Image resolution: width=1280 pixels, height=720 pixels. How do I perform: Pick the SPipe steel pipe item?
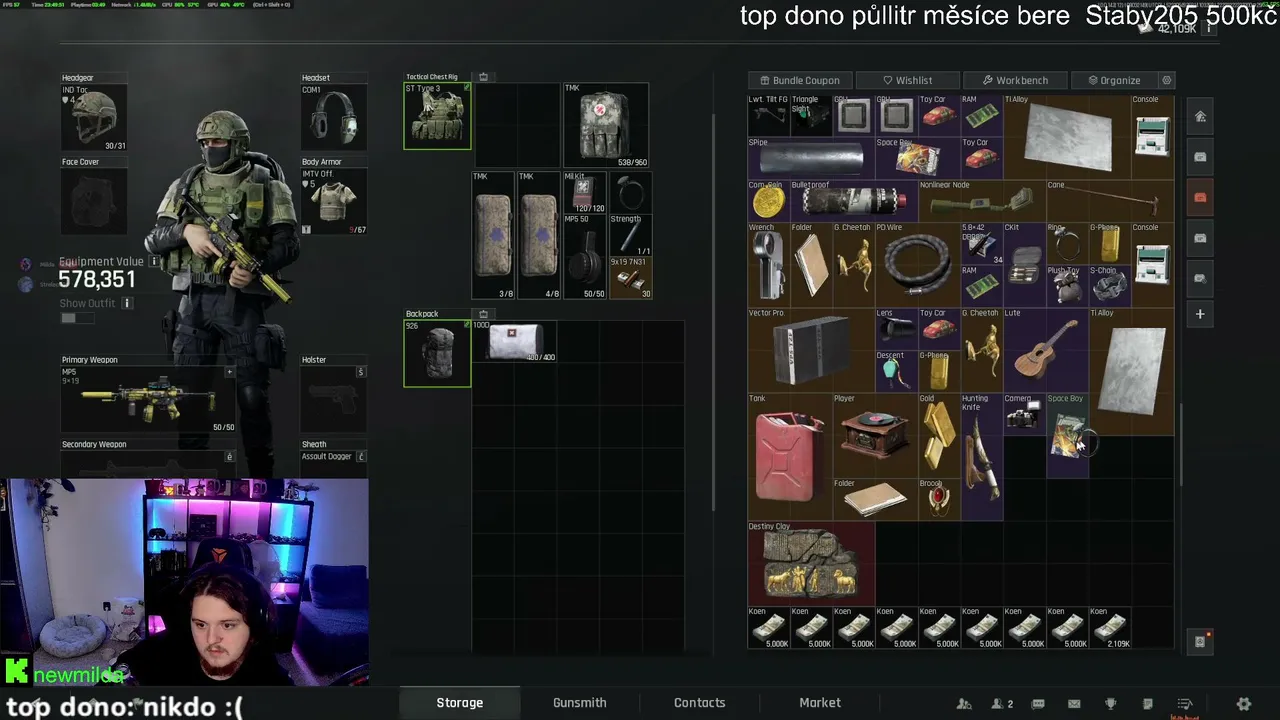[x=811, y=159]
